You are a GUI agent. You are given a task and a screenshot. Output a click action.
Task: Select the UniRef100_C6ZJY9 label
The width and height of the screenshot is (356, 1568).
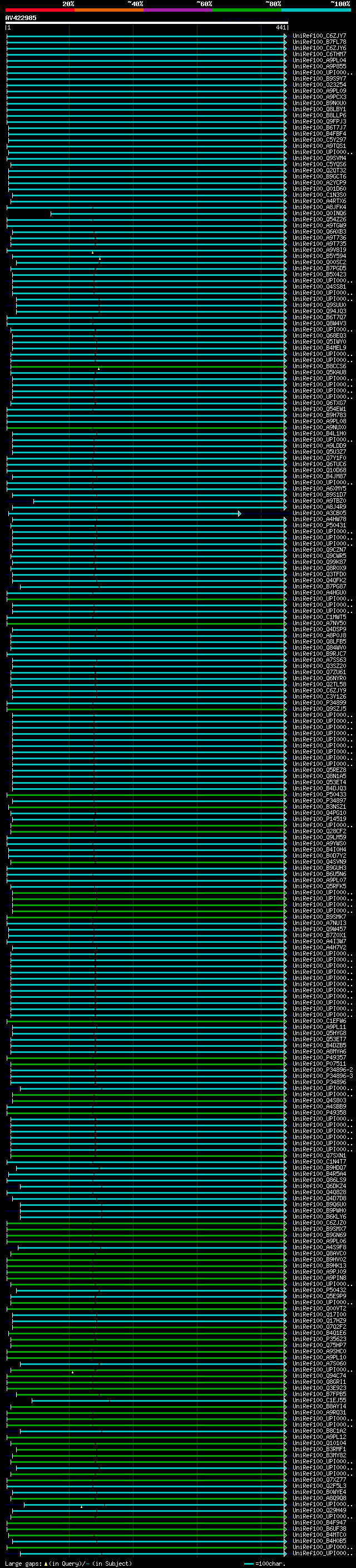(319, 690)
